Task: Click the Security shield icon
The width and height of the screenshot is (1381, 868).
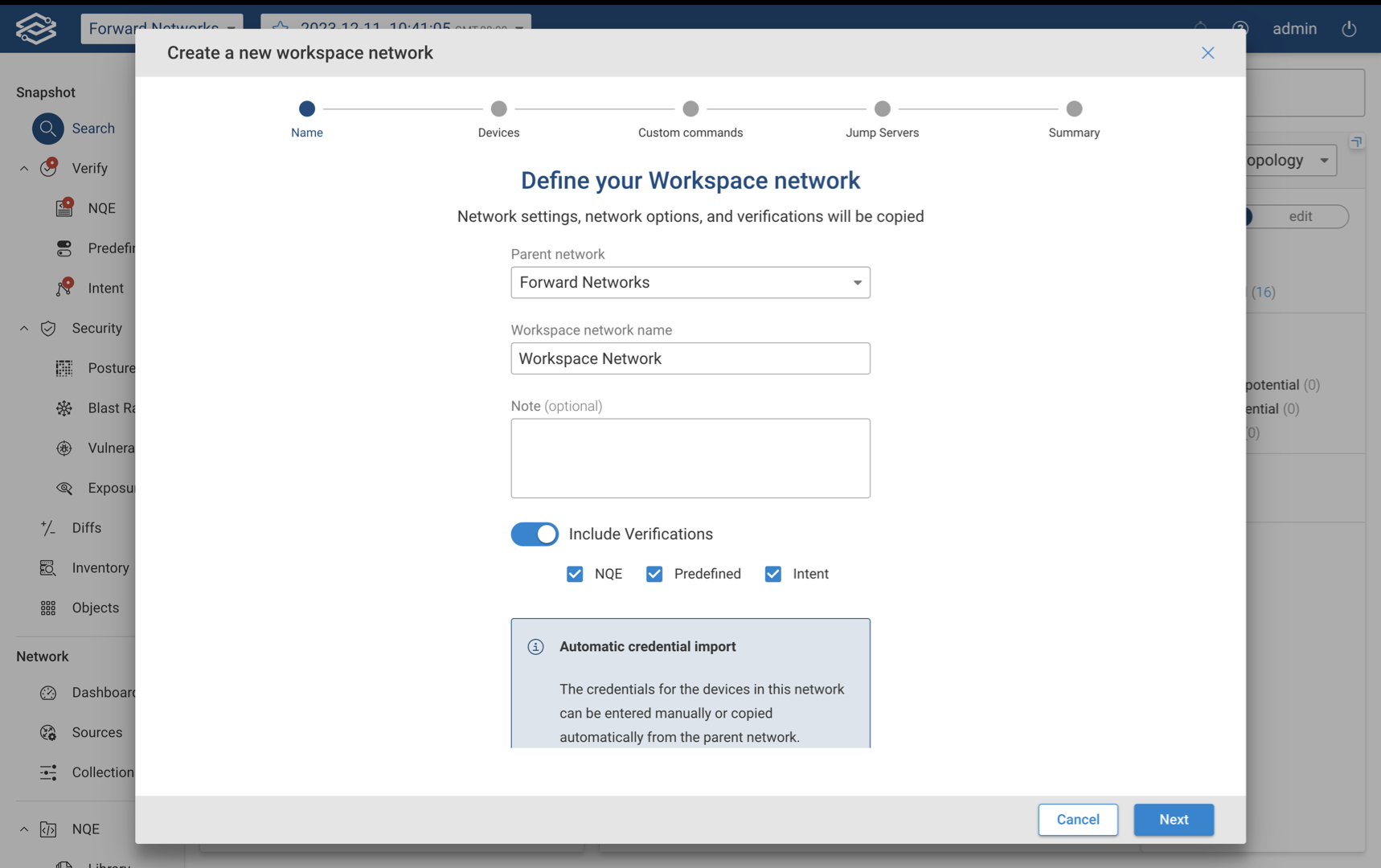Action: tap(48, 328)
